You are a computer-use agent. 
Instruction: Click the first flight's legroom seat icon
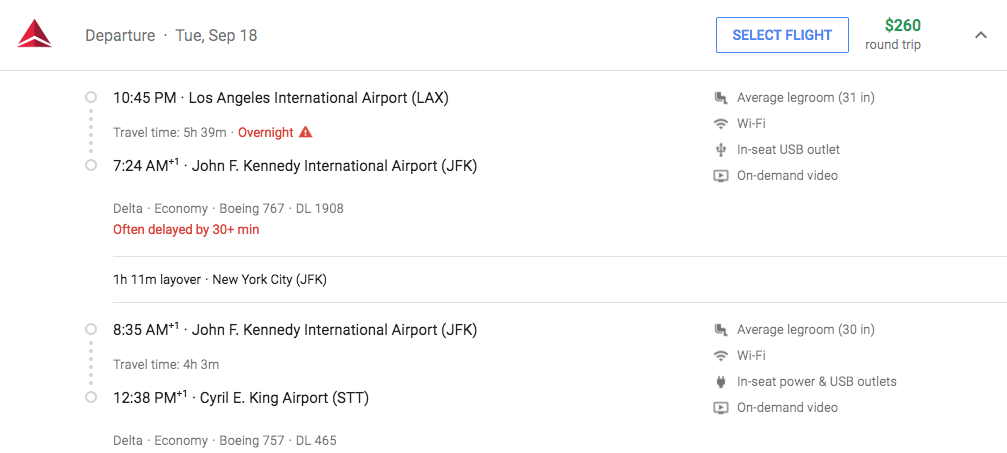[720, 98]
